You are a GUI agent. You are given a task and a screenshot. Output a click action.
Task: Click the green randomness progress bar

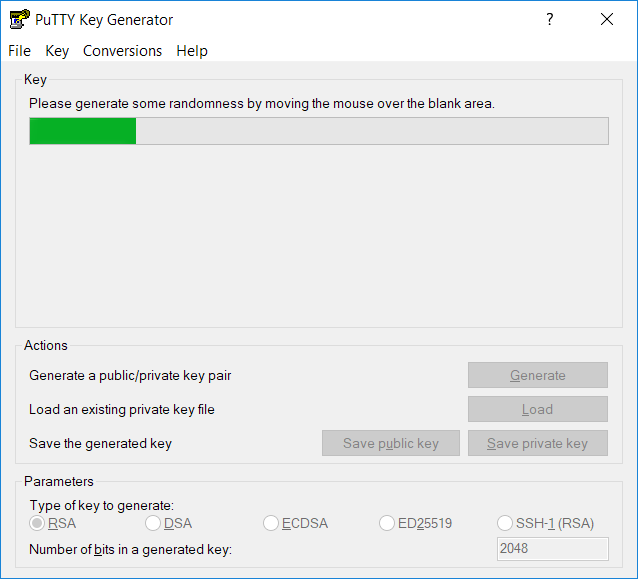point(319,131)
